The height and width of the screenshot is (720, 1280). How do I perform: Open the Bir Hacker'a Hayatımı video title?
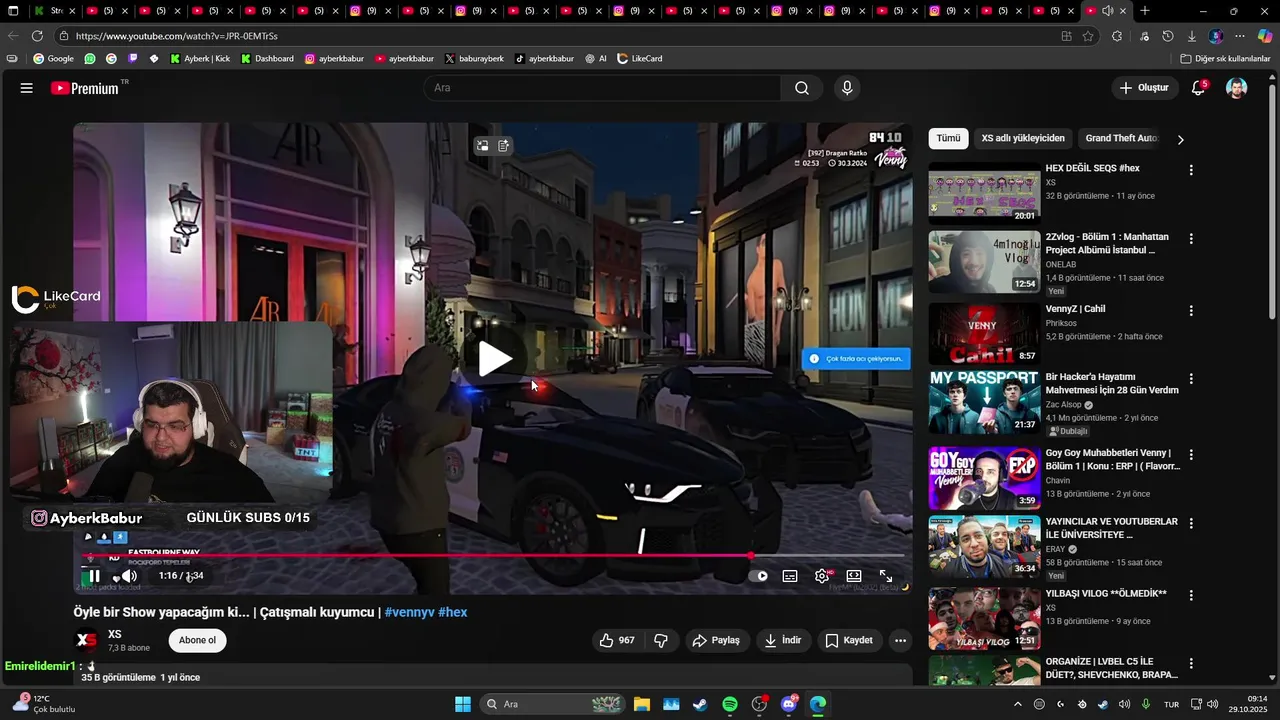[x=1112, y=383]
